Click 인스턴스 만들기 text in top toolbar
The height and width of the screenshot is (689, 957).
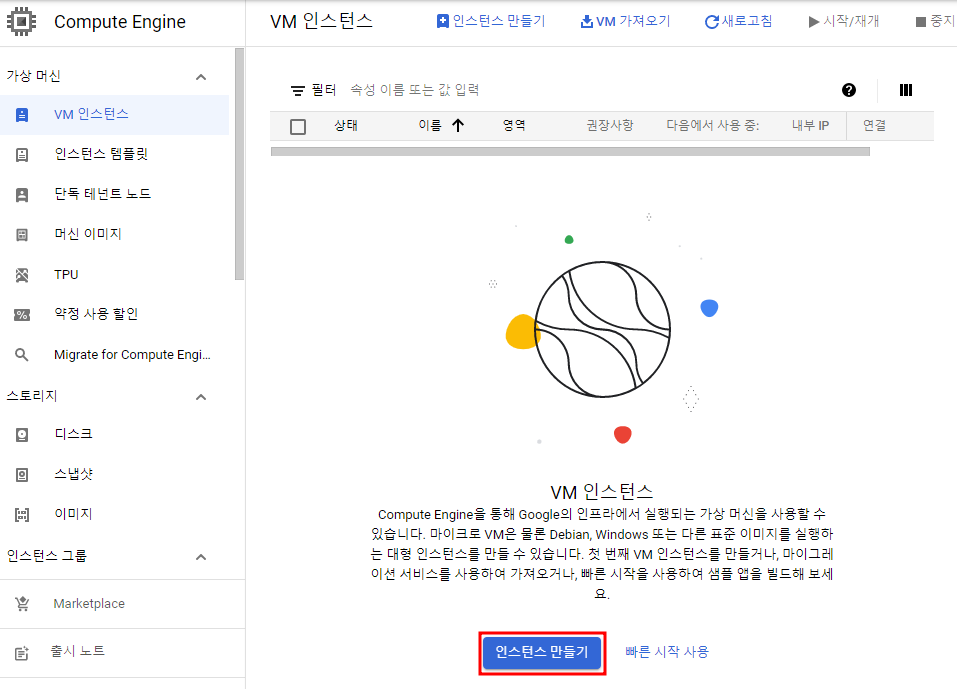pos(499,21)
